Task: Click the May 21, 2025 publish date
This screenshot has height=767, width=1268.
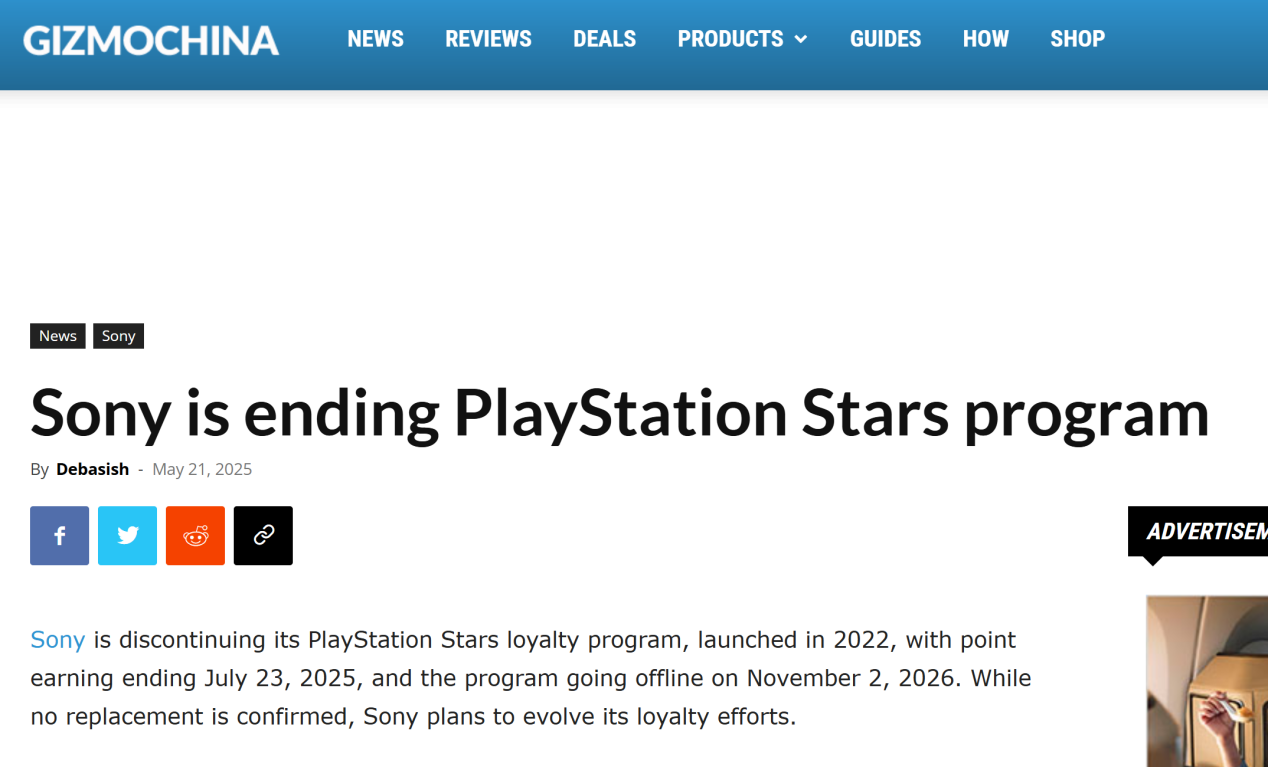Action: click(x=202, y=469)
